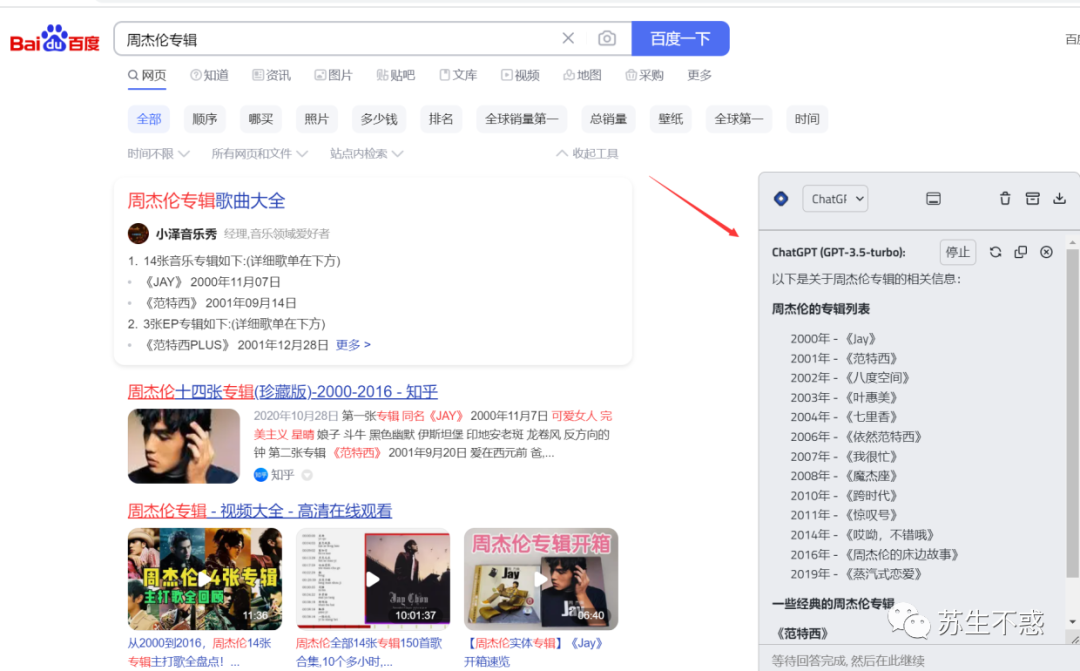Click the Zhihu result verification badge icon
The height and width of the screenshot is (671, 1080).
click(307, 475)
